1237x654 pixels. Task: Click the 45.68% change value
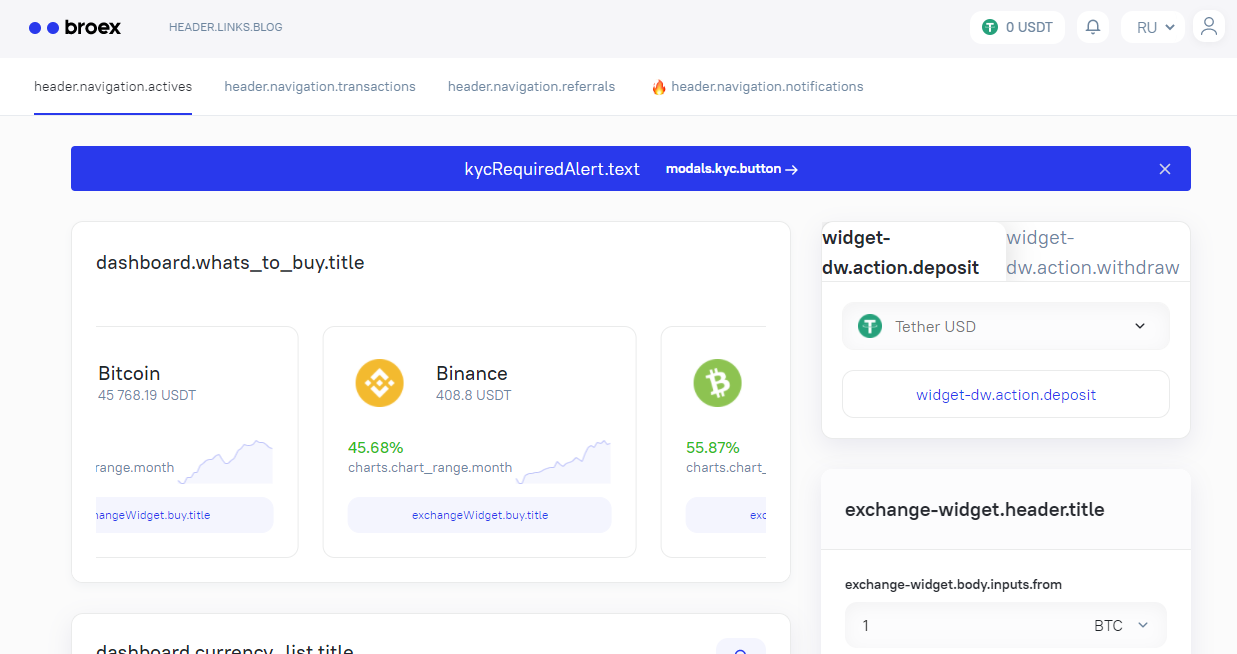click(x=376, y=447)
